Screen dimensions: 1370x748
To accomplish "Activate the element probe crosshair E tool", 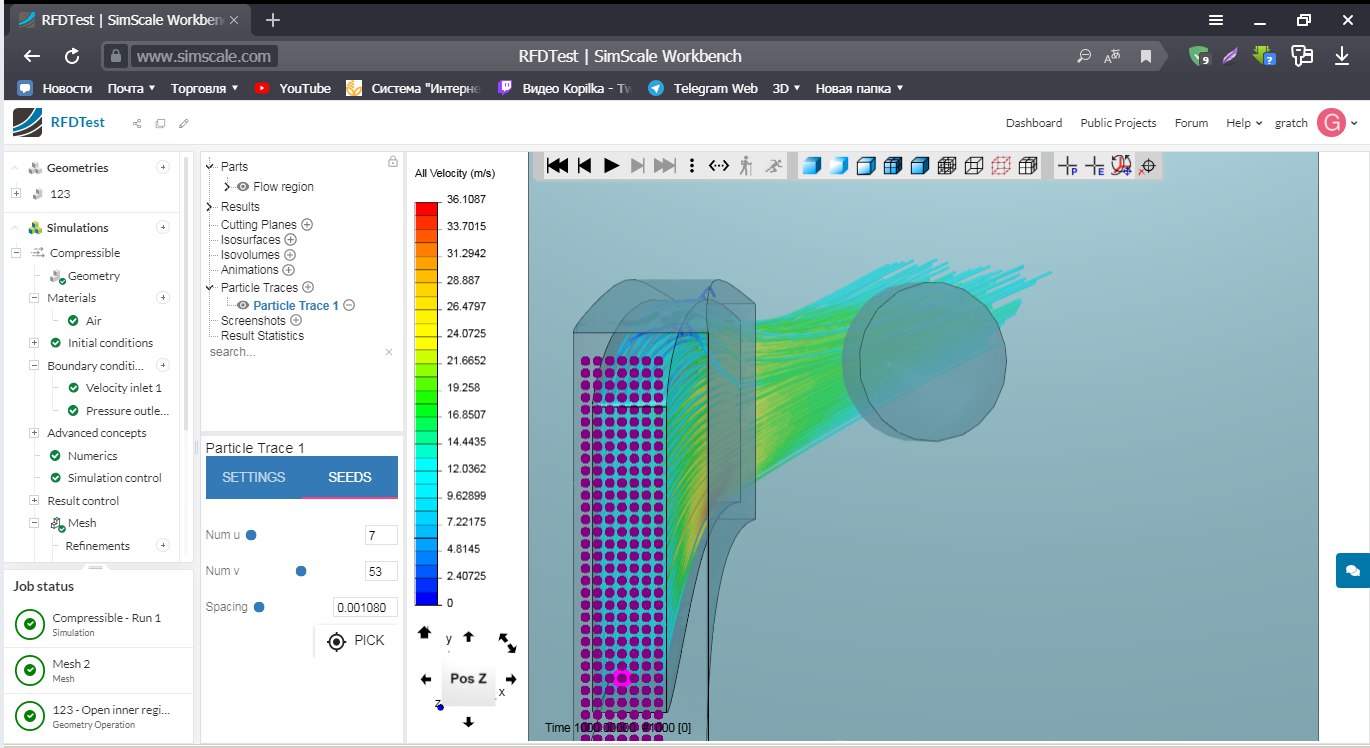I will click(1095, 166).
